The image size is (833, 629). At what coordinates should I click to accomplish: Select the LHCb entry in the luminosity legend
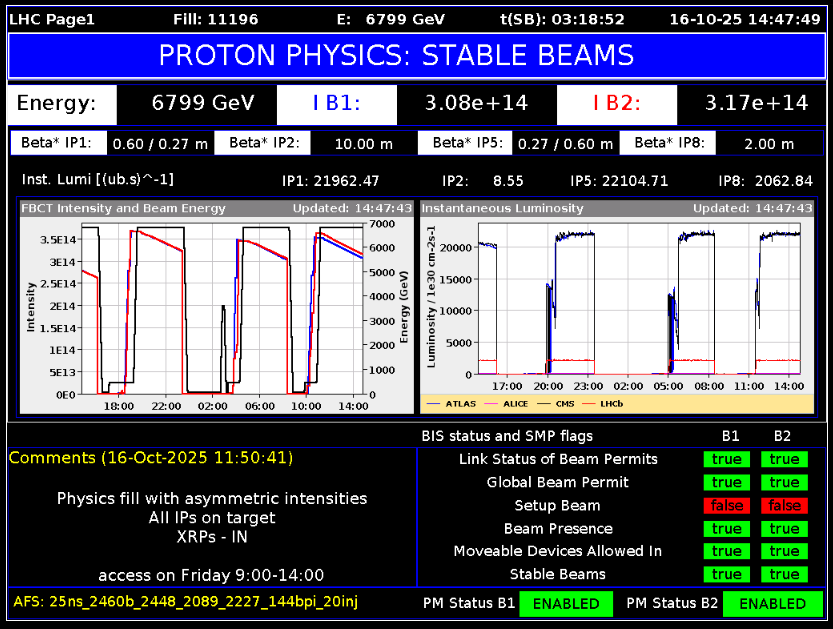point(609,404)
